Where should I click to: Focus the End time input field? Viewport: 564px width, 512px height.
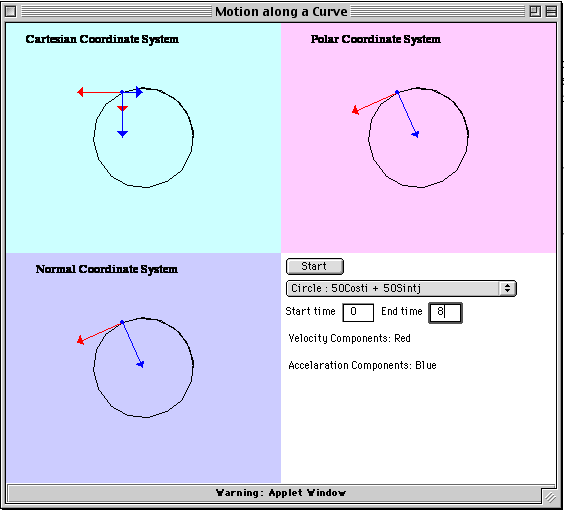445,313
